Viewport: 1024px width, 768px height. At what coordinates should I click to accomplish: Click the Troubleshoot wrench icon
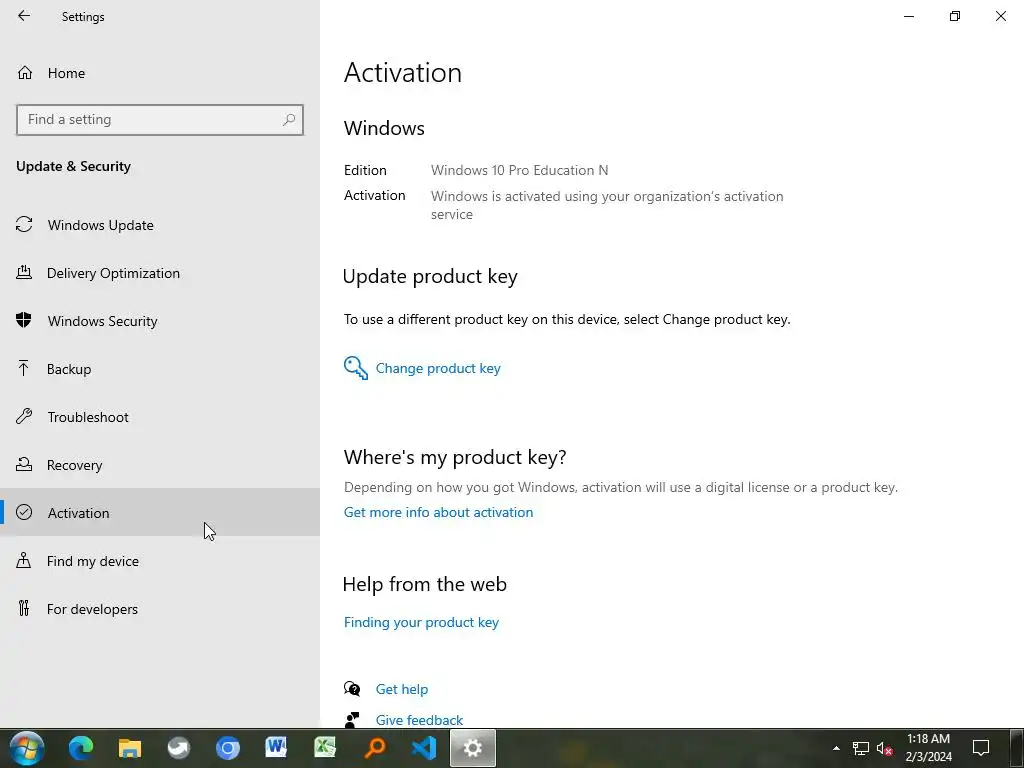[x=24, y=416]
